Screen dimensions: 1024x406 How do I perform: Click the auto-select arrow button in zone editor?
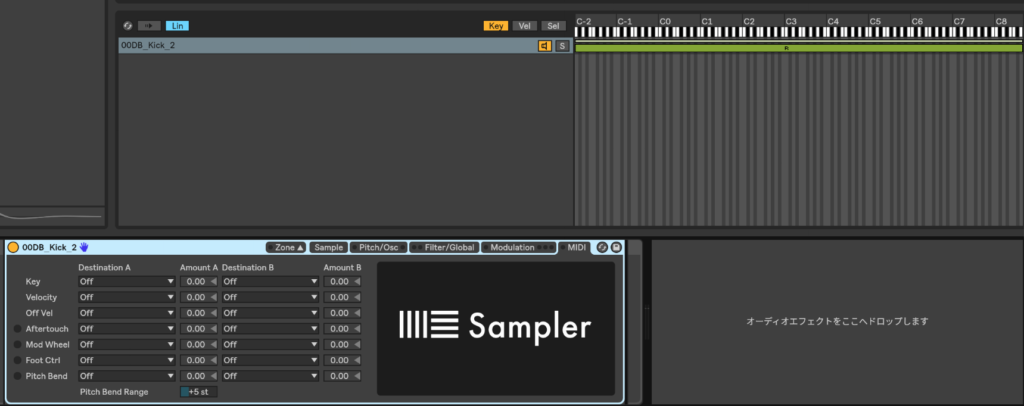click(149, 26)
